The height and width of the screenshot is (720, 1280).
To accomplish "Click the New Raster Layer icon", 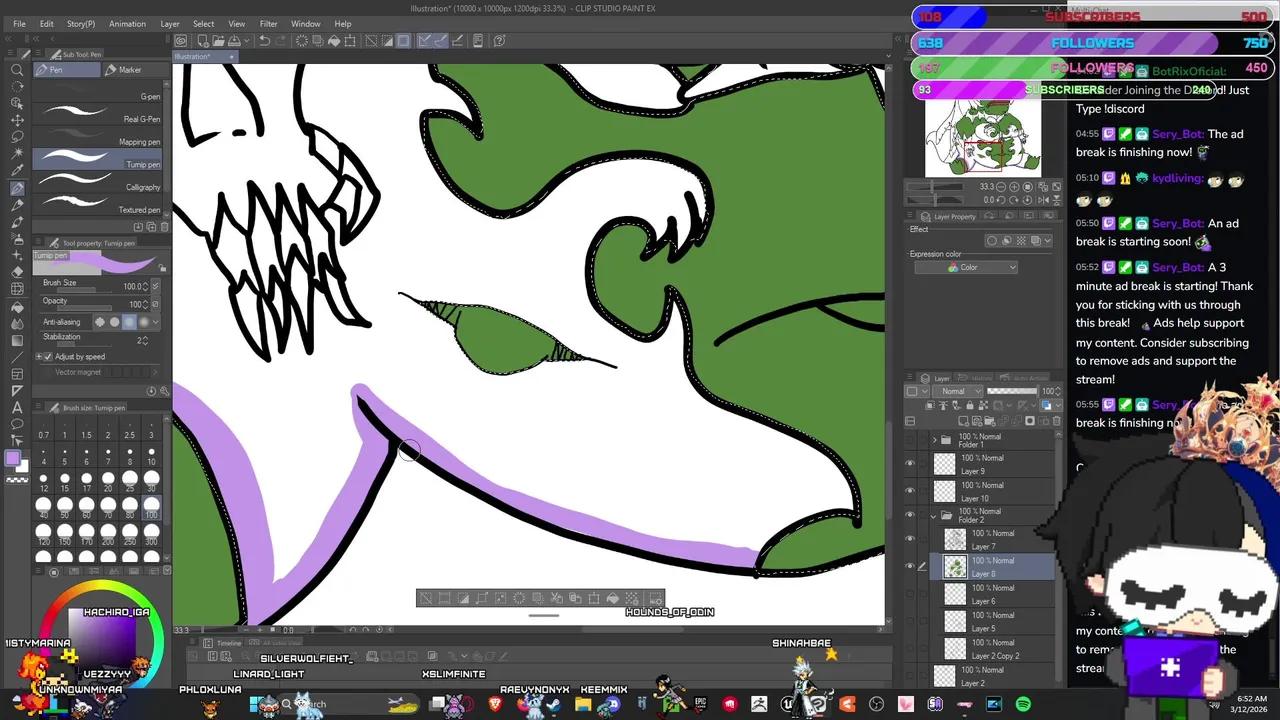I will [963, 421].
